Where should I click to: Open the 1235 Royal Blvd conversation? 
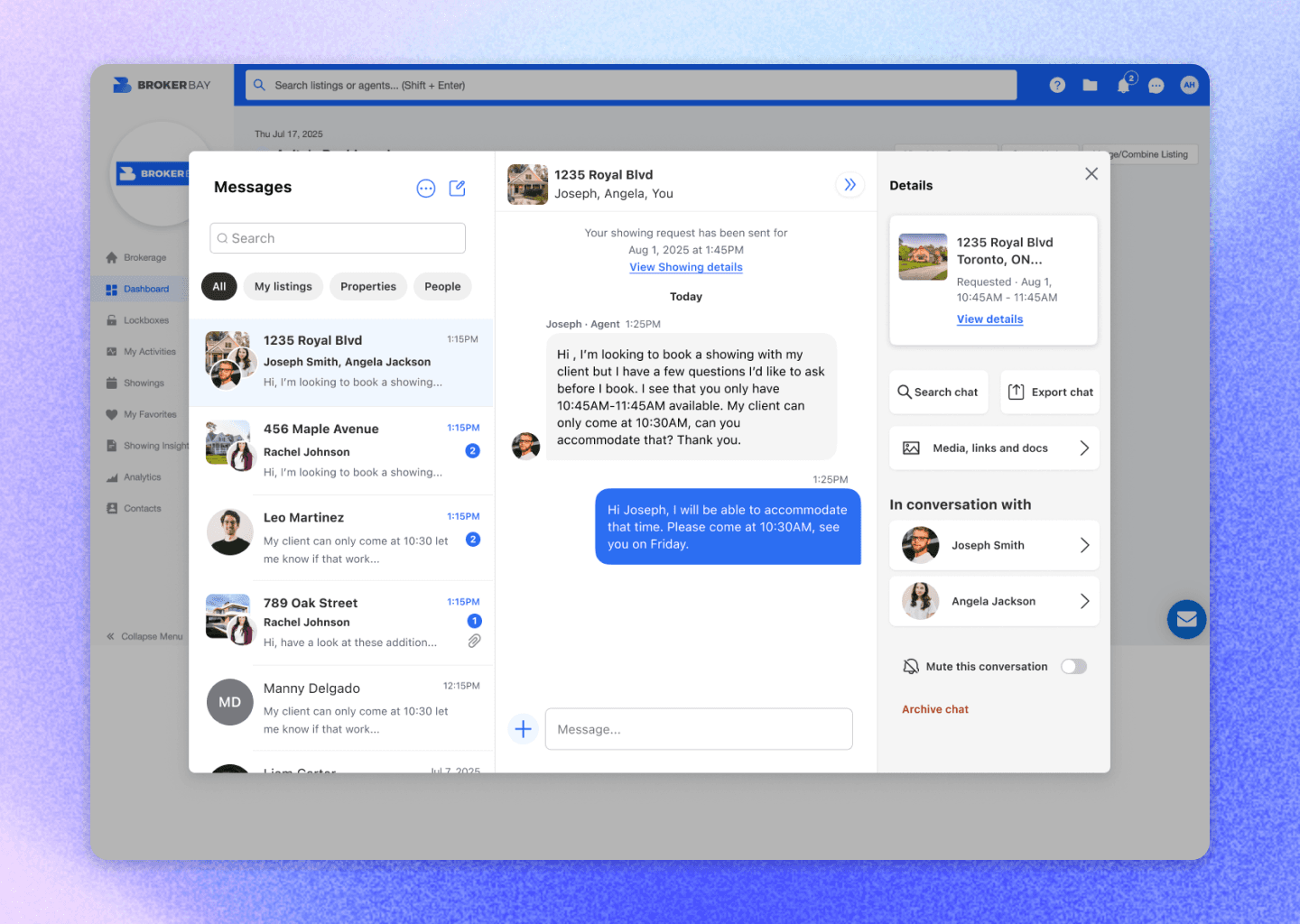click(341, 362)
